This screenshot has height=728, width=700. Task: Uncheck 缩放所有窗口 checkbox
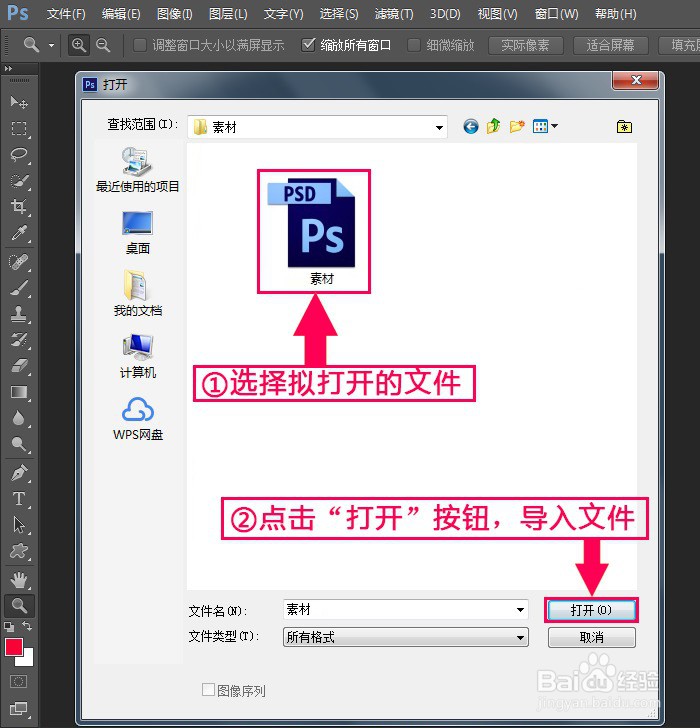[x=308, y=45]
